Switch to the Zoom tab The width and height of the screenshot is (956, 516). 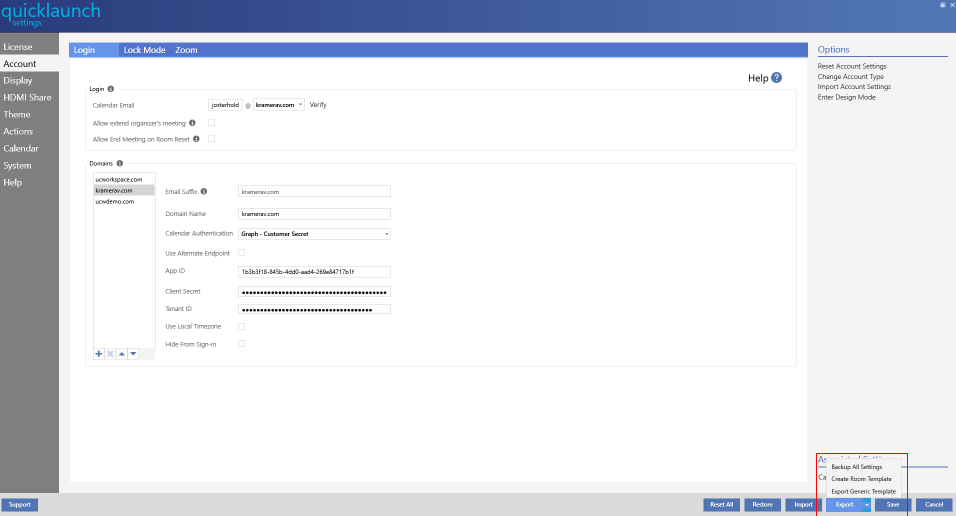[186, 50]
